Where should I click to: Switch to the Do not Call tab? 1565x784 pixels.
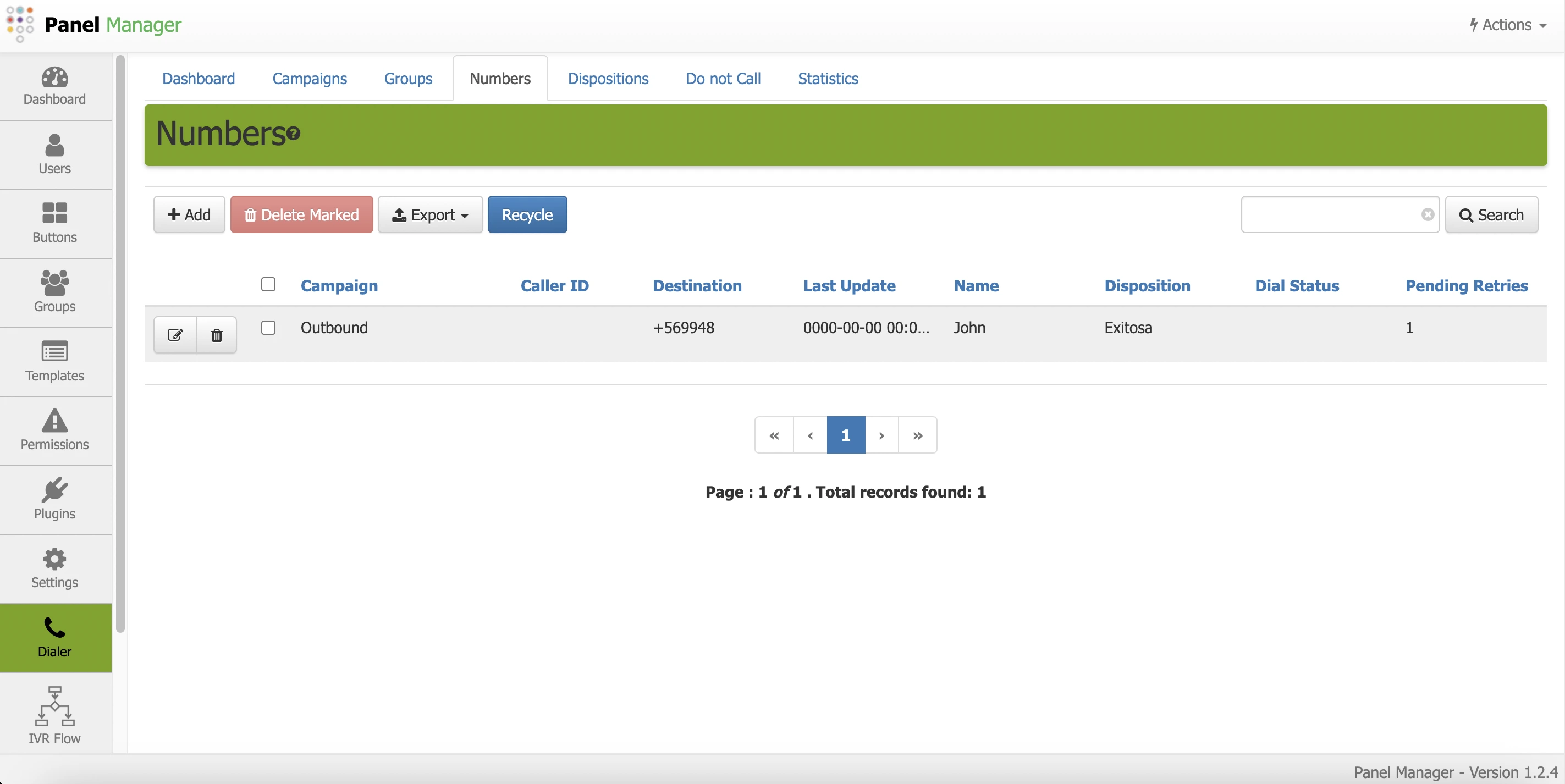(723, 78)
